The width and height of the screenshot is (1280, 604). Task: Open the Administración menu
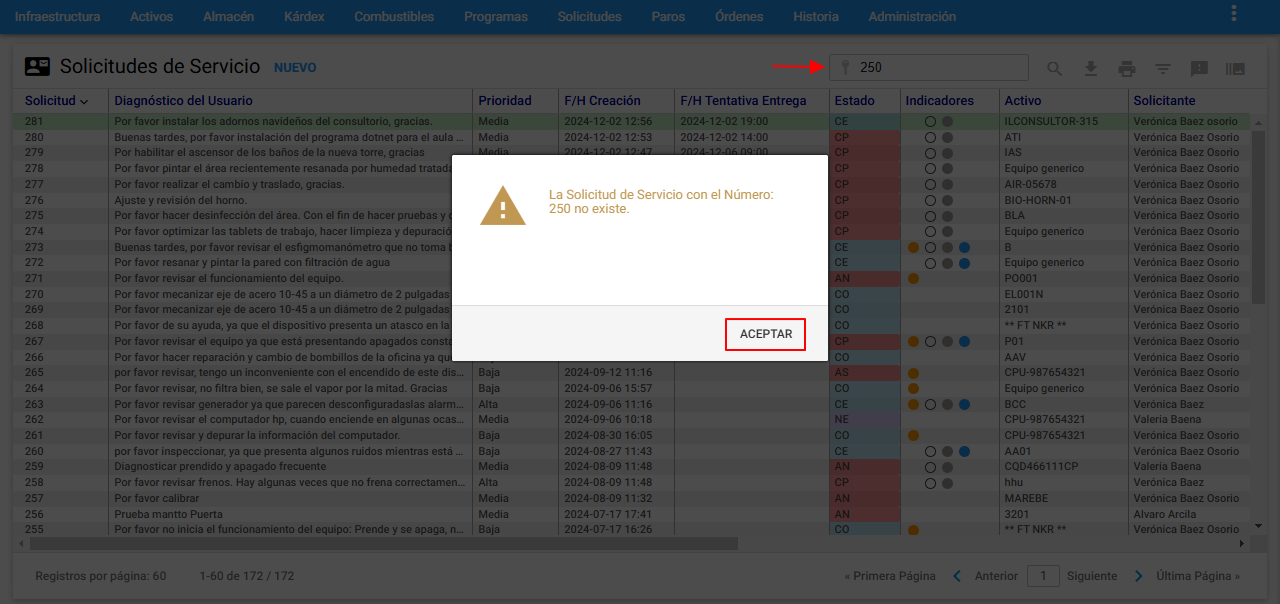click(912, 16)
